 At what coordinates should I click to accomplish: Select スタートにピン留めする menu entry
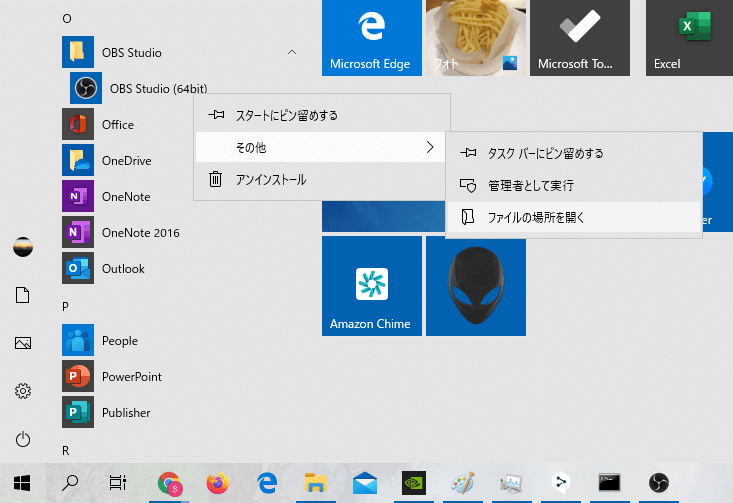322,115
